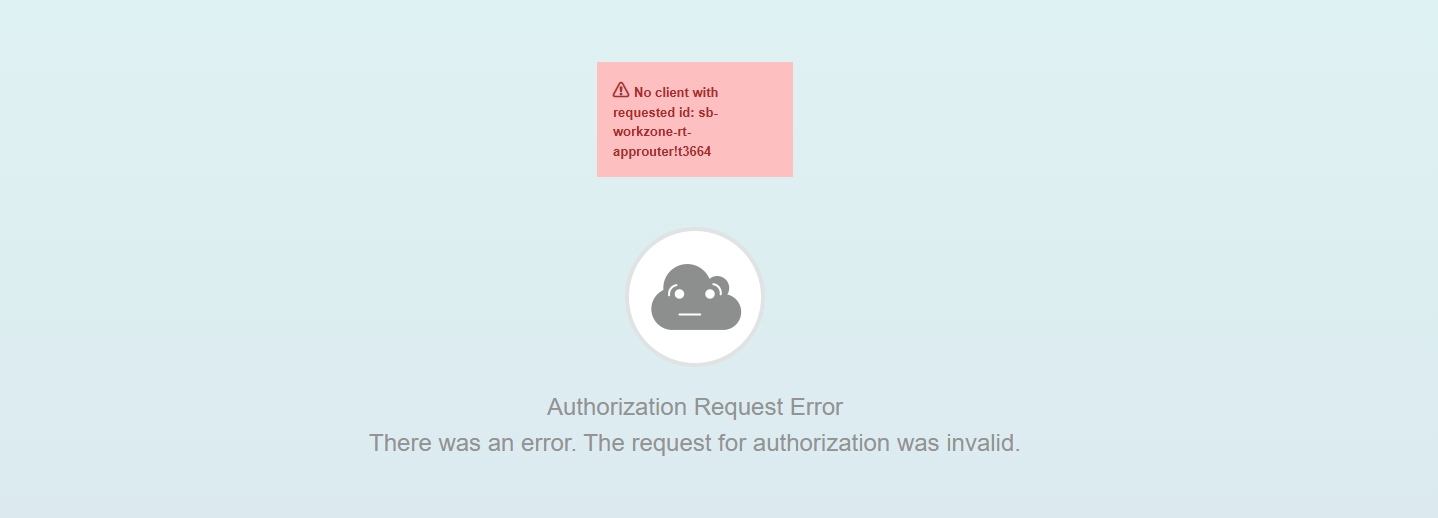The image size is (1438, 518).
Task: Click the word 'authorization' in description line
Action: 821,443
